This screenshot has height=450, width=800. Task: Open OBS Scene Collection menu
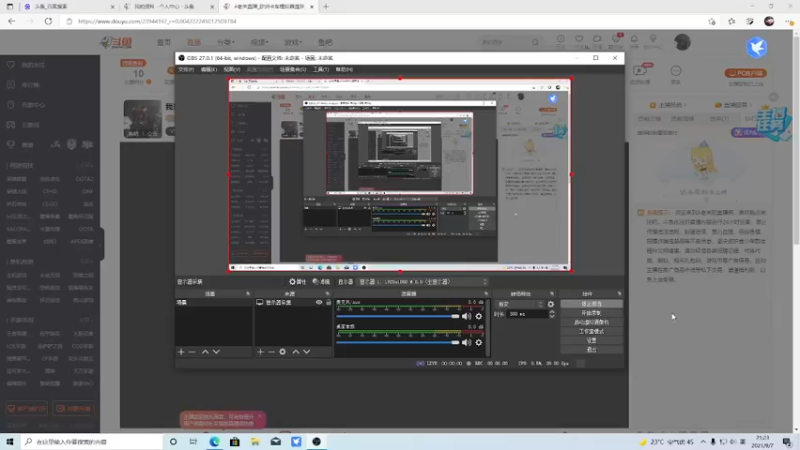tap(292, 69)
